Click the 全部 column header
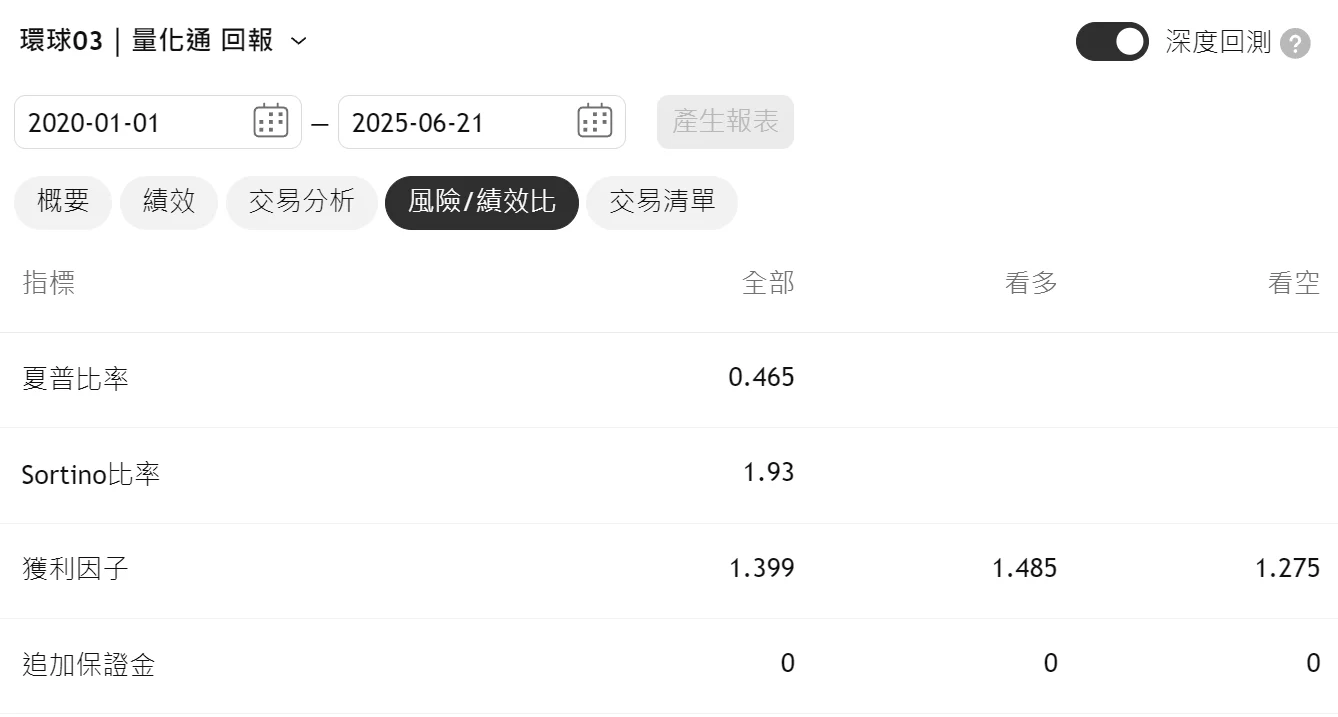 [768, 283]
